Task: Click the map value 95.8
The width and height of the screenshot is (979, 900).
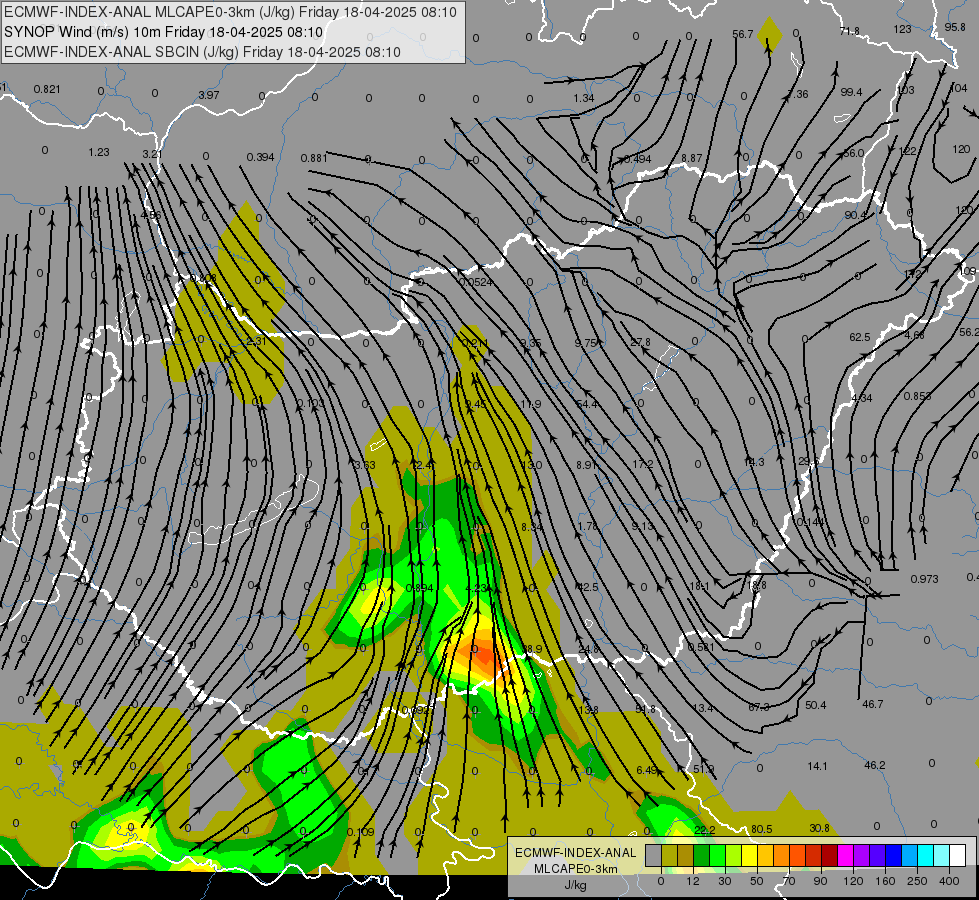Action: click(955, 27)
